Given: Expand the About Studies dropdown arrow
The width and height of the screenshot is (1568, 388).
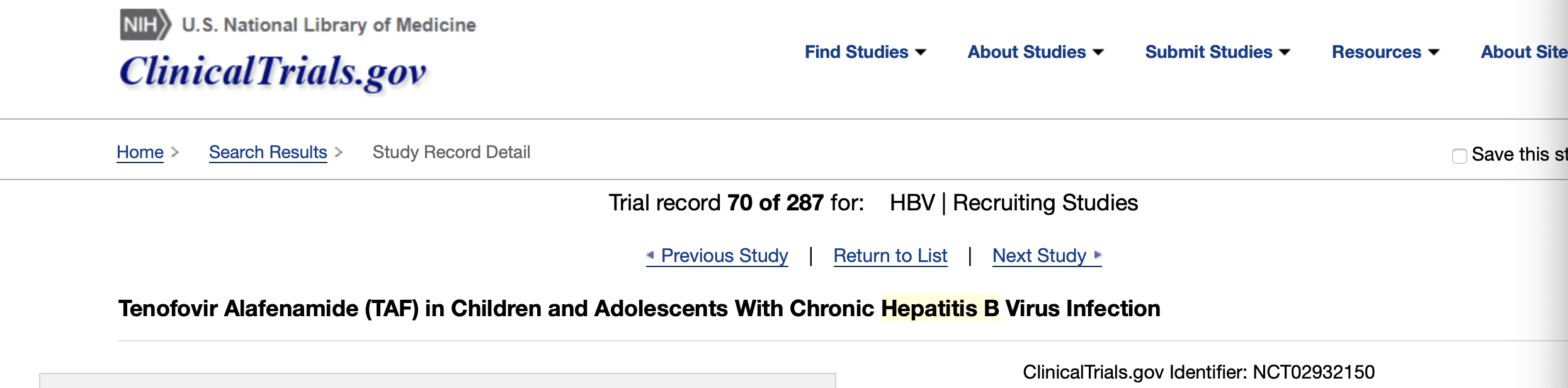Looking at the screenshot, I should [1098, 52].
